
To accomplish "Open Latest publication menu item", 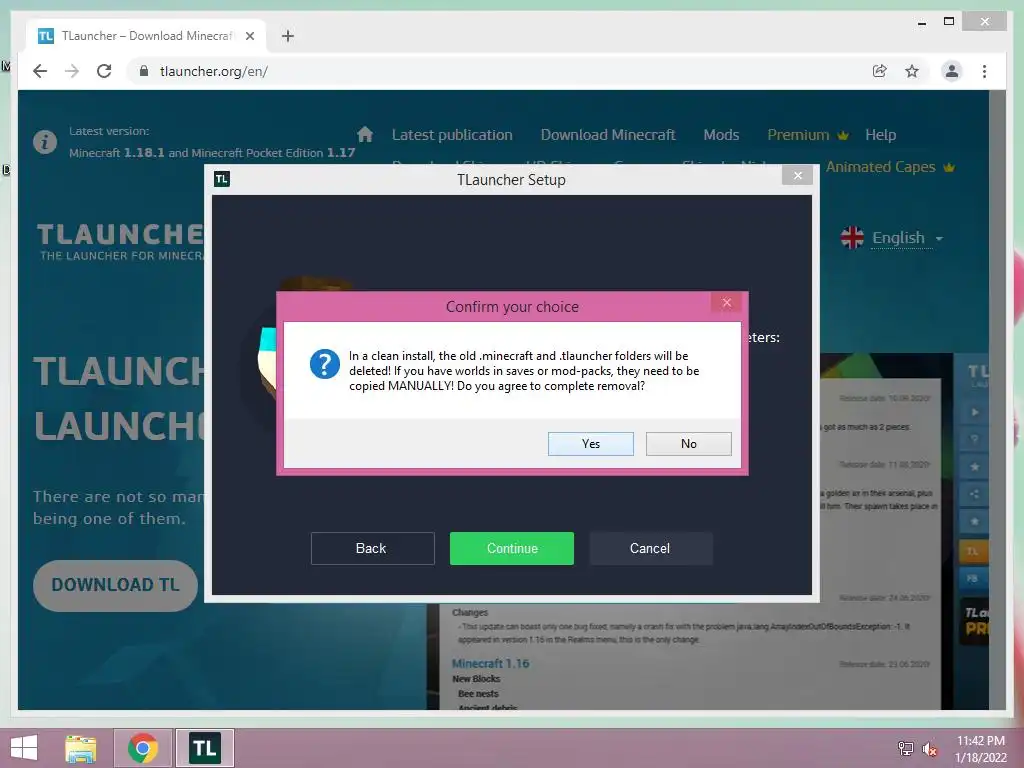I will click(452, 135).
